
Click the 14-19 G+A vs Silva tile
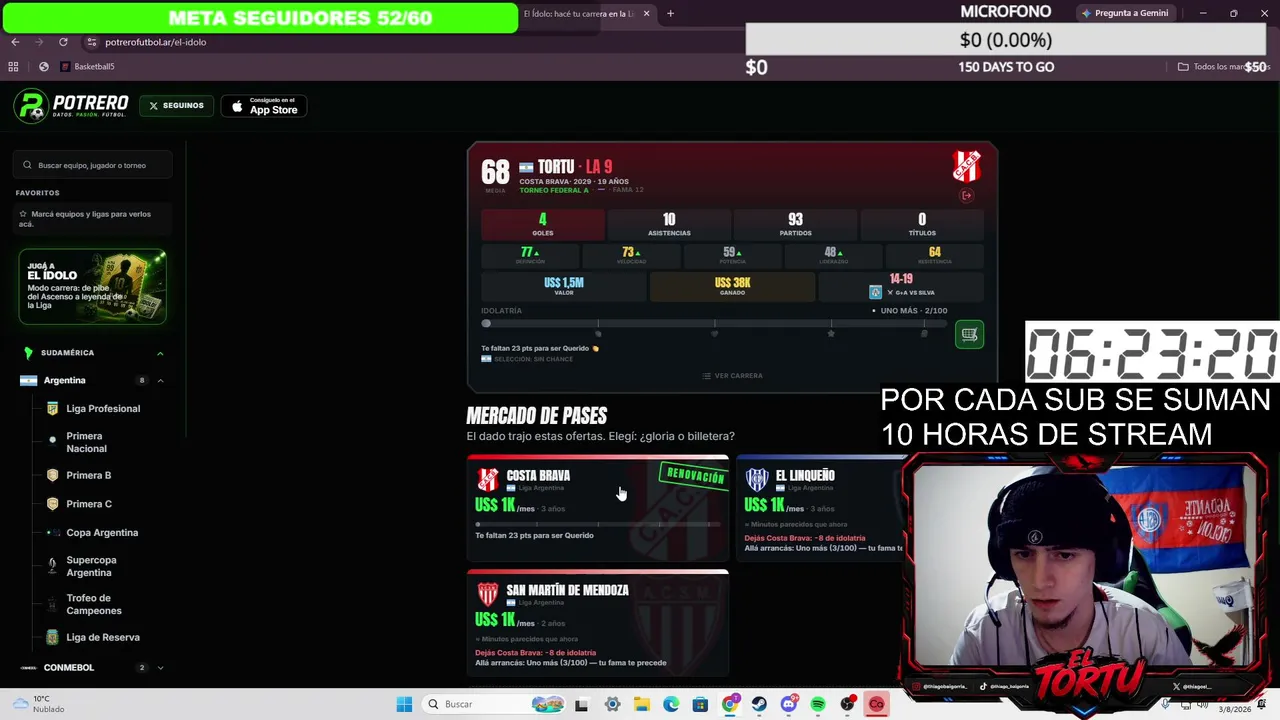[x=901, y=286]
